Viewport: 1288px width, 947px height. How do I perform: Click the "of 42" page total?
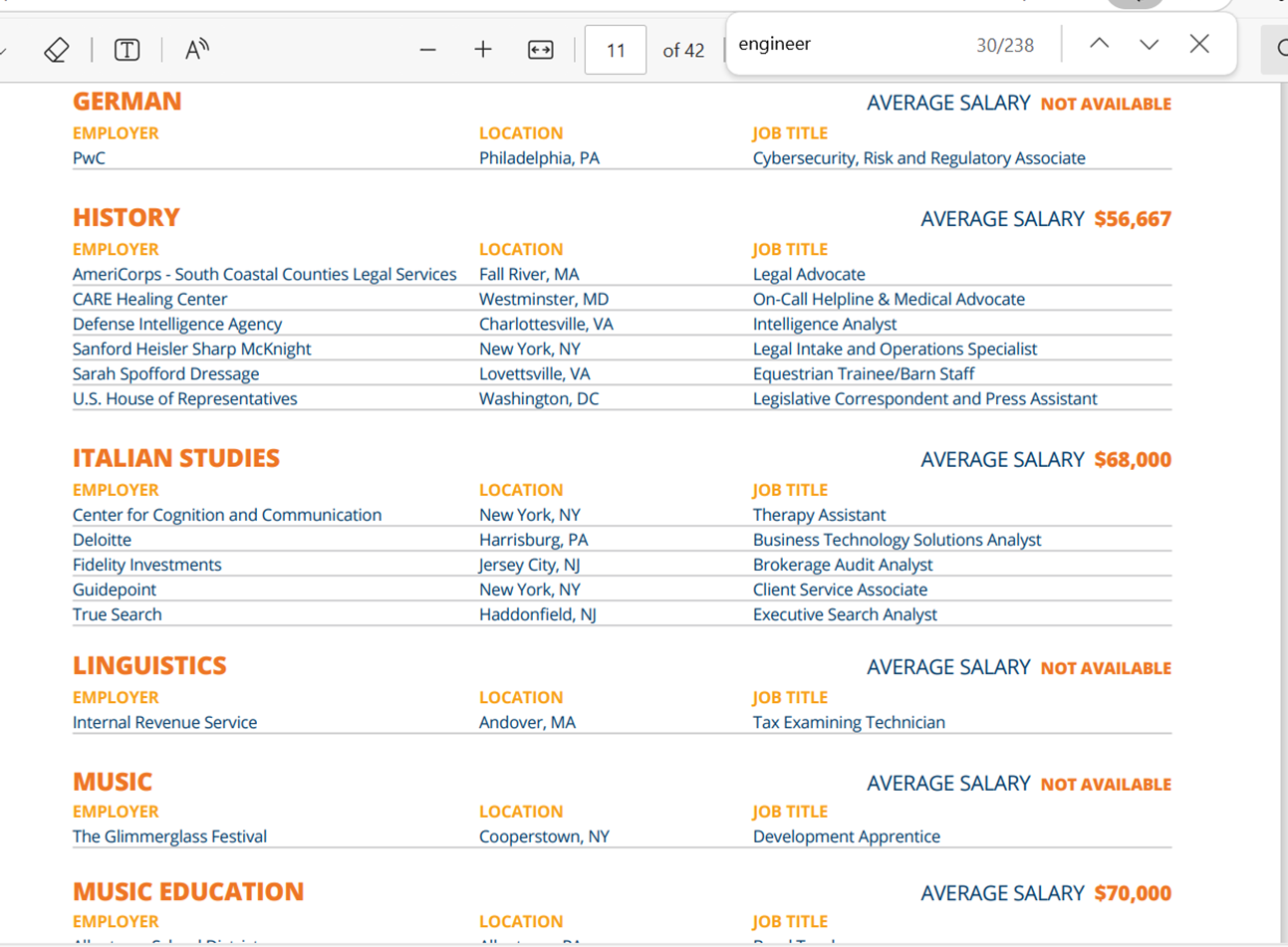(683, 50)
